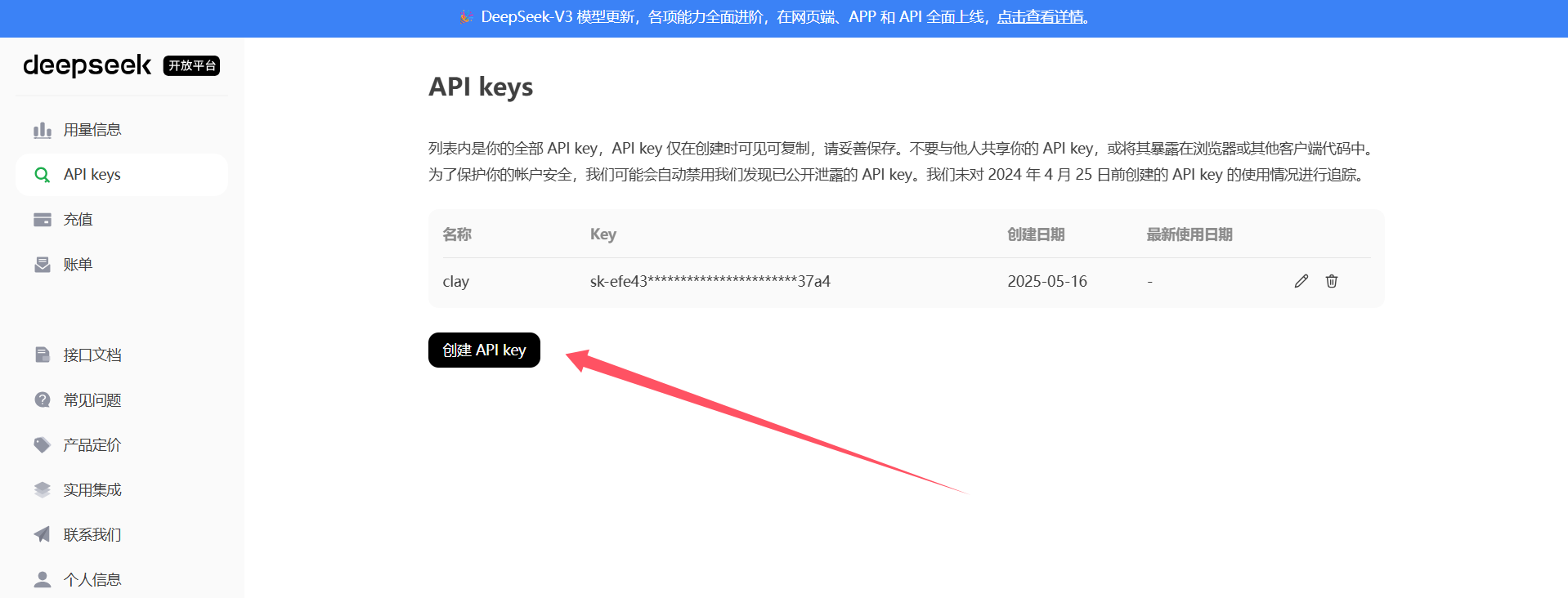
Task: Click the card icon beside 充值
Action: (x=43, y=220)
